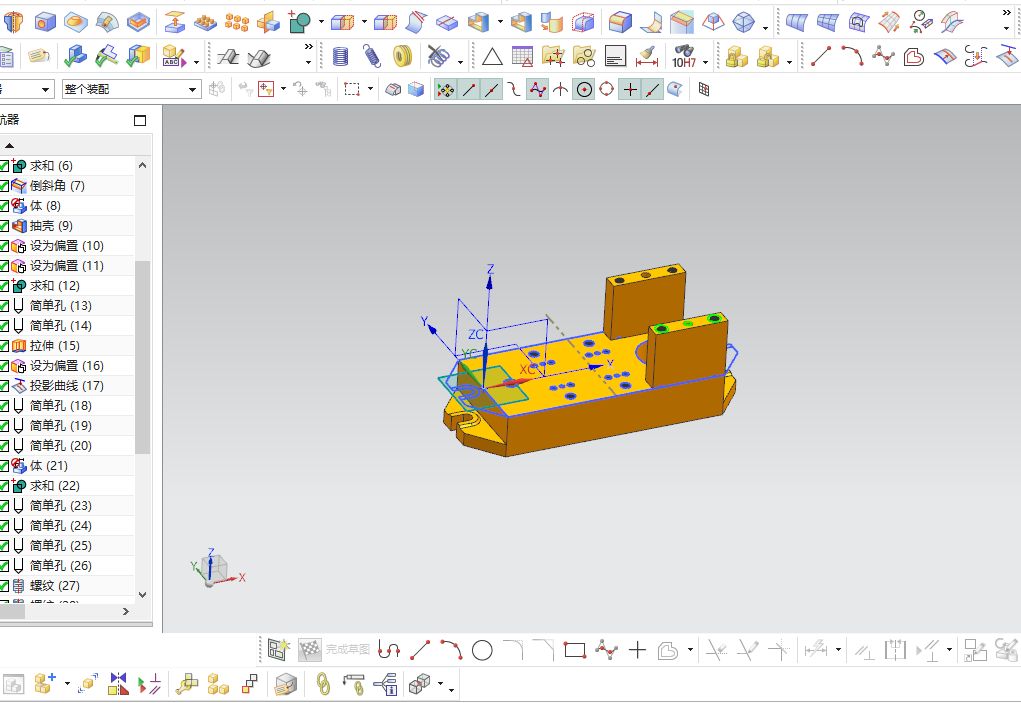The width and height of the screenshot is (1021, 703).
Task: Toggle checkbox for 体 (21) feature
Action: pos(4,466)
